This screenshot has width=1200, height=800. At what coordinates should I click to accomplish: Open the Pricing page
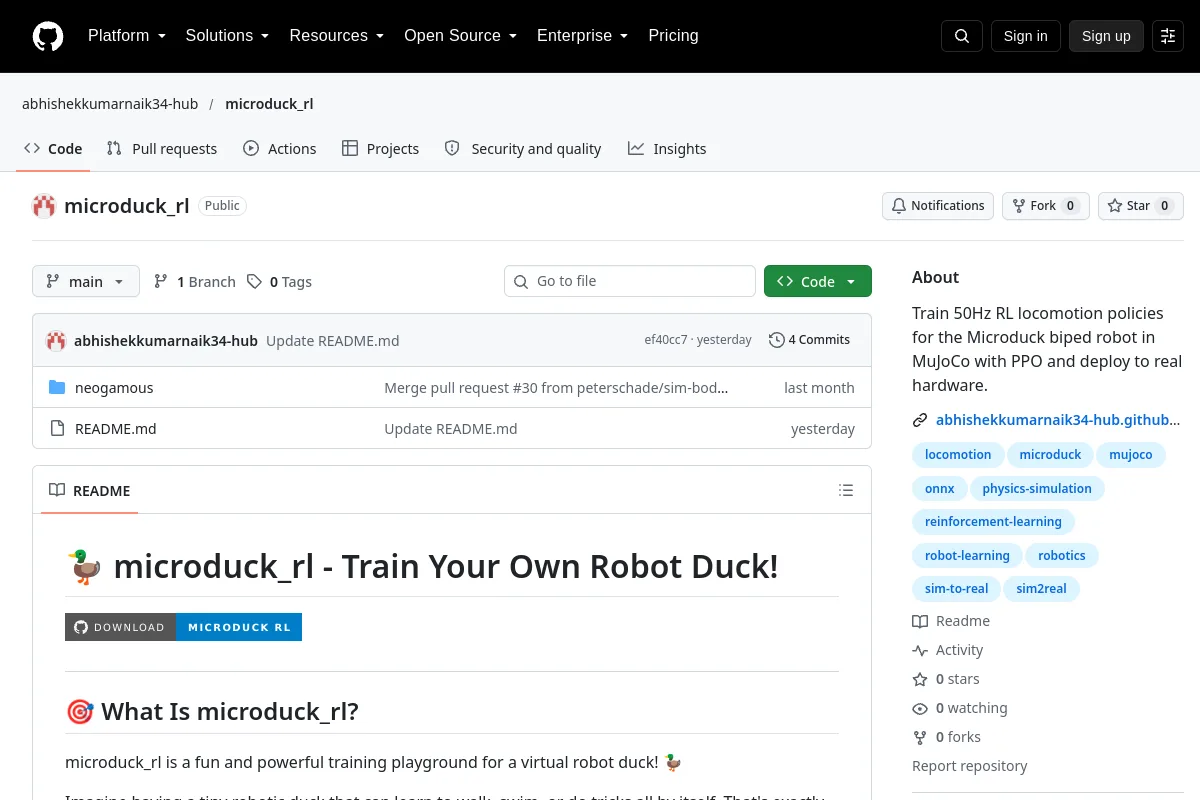[673, 36]
